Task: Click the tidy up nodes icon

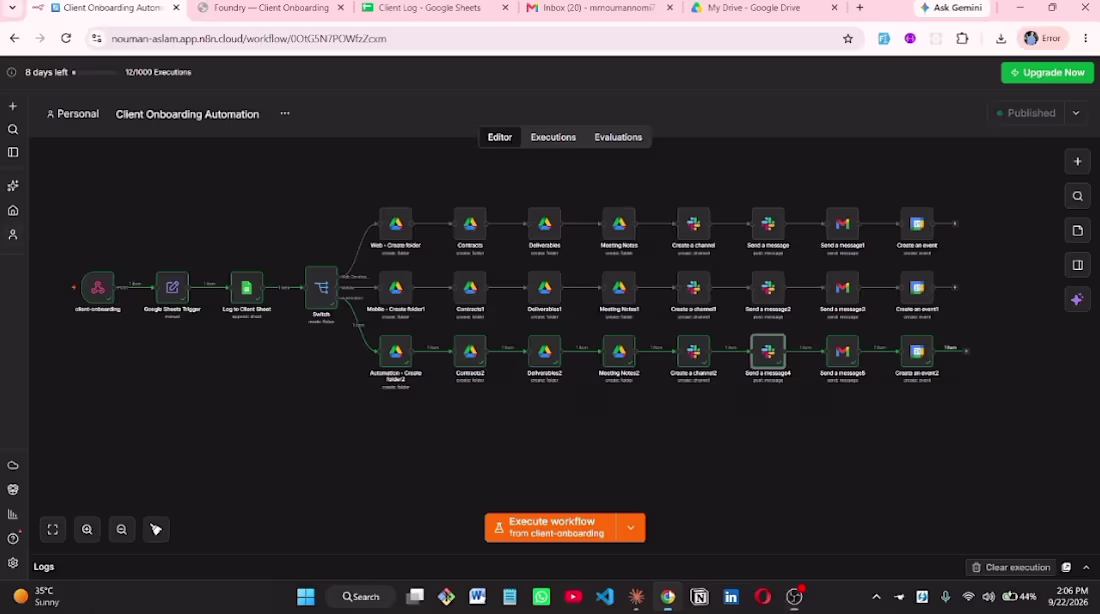Action: (x=156, y=530)
